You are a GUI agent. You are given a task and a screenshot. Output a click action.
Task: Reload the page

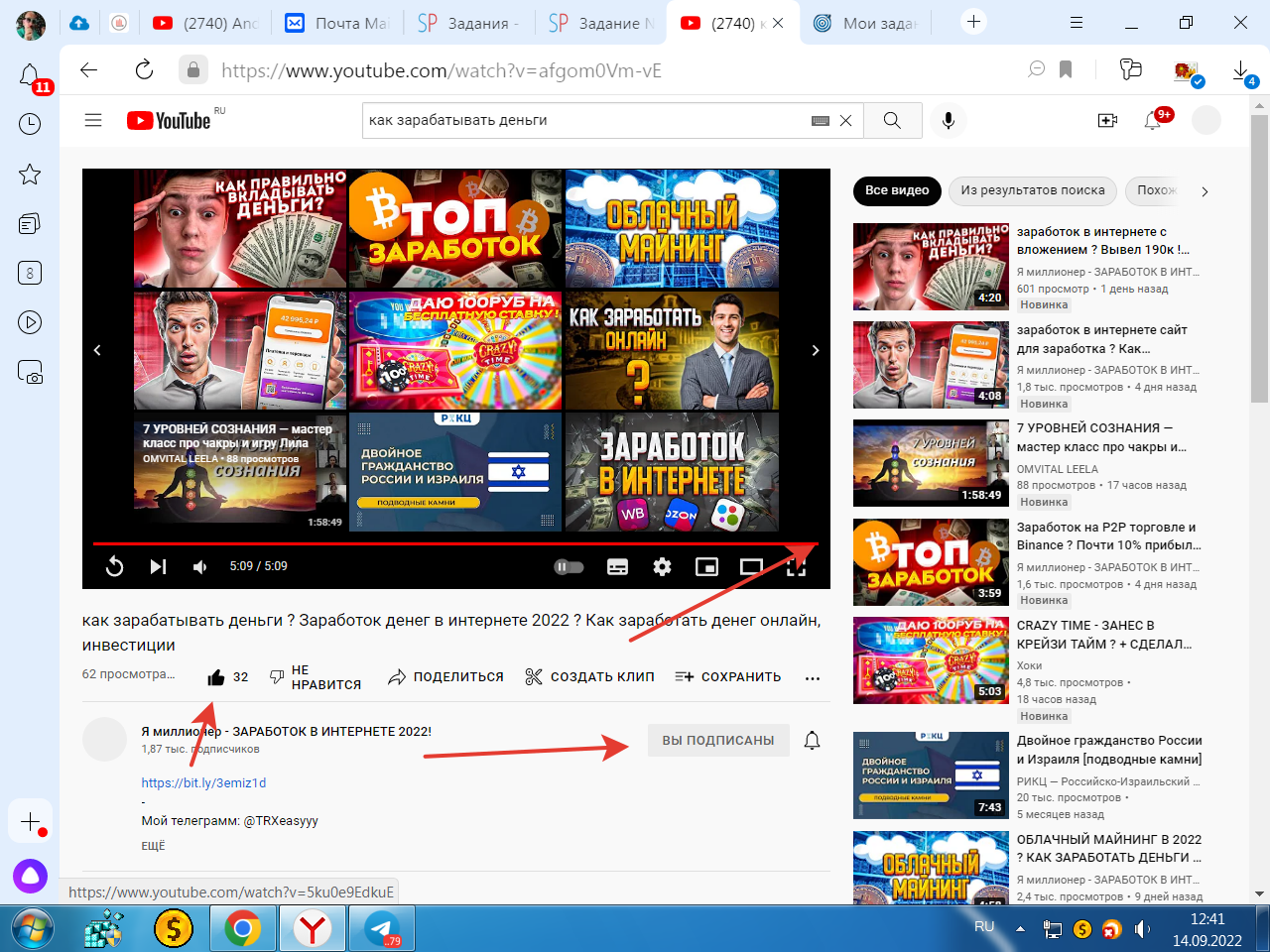(x=144, y=69)
